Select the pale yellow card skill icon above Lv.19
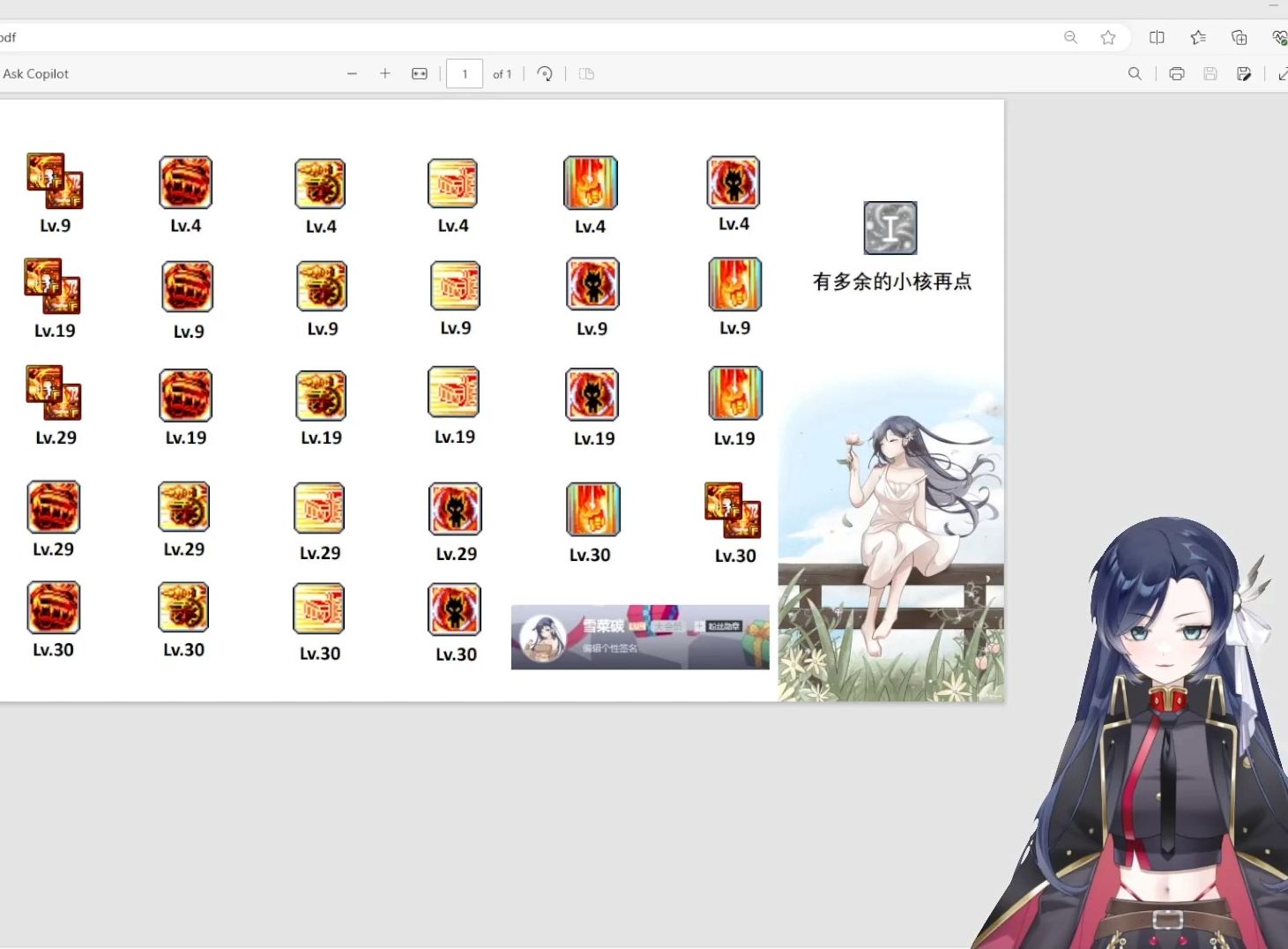This screenshot has width=1288, height=949. tap(454, 392)
